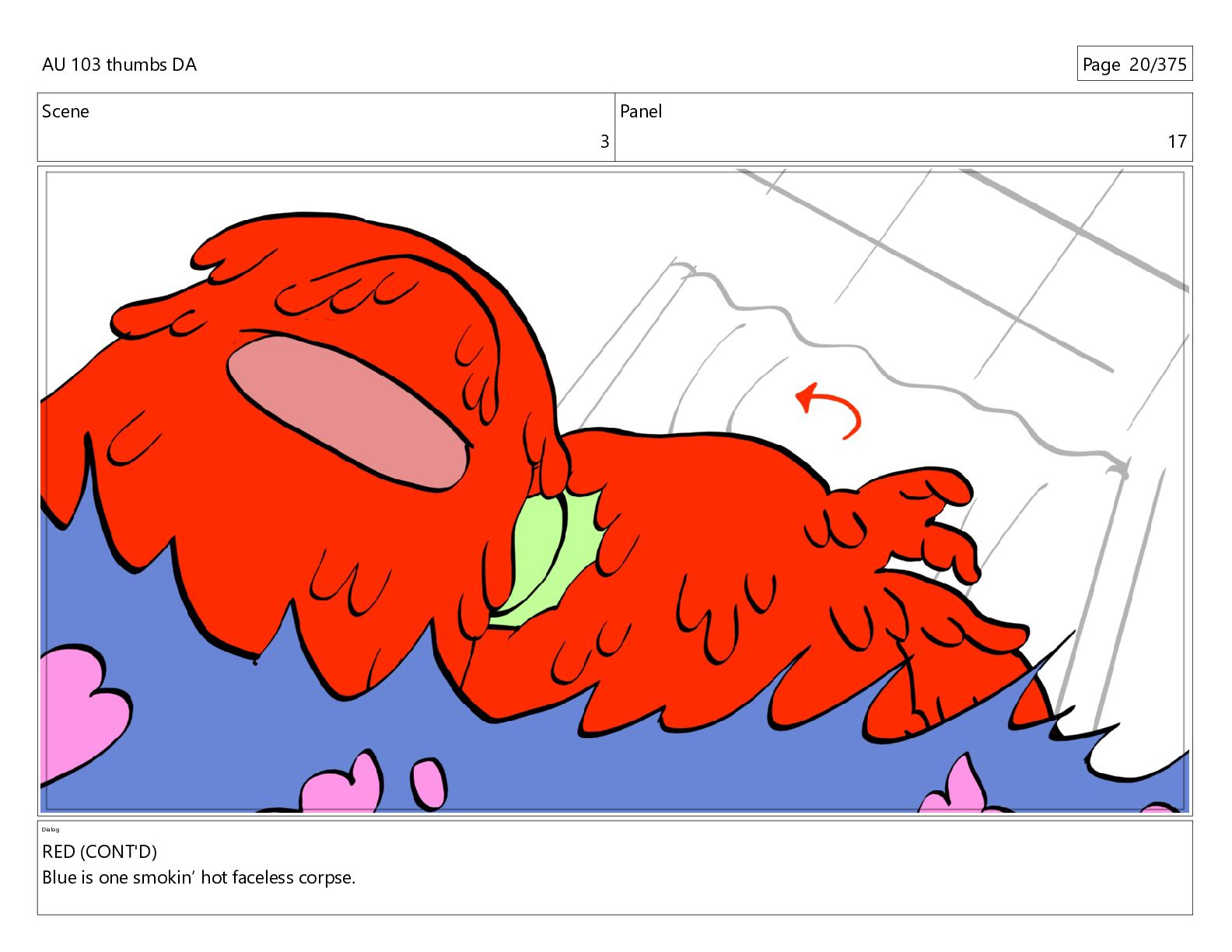Click the dialog line 'Blue is one smokin' hot faceless corpse.'

pyautogui.click(x=198, y=877)
